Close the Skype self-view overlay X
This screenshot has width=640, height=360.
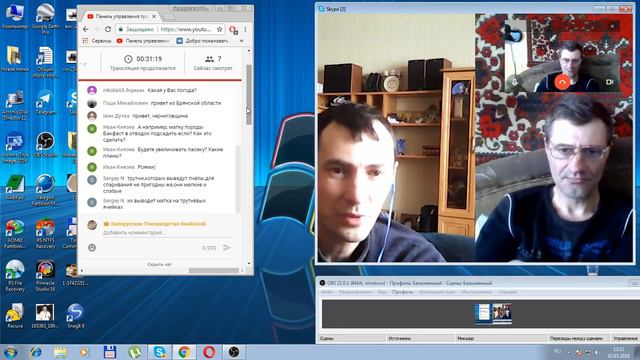coord(612,27)
